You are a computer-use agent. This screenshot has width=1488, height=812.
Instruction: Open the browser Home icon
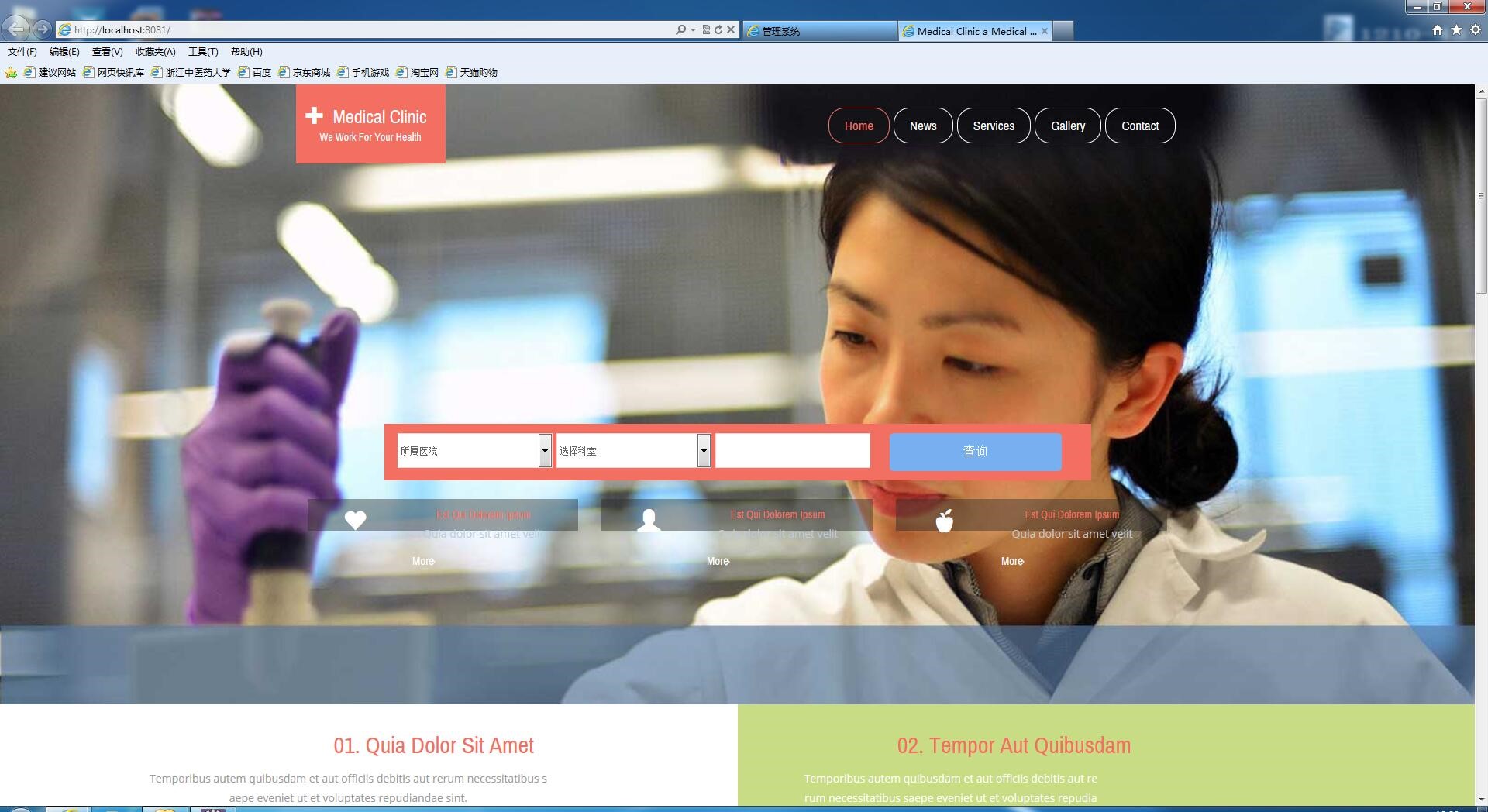[1438, 30]
